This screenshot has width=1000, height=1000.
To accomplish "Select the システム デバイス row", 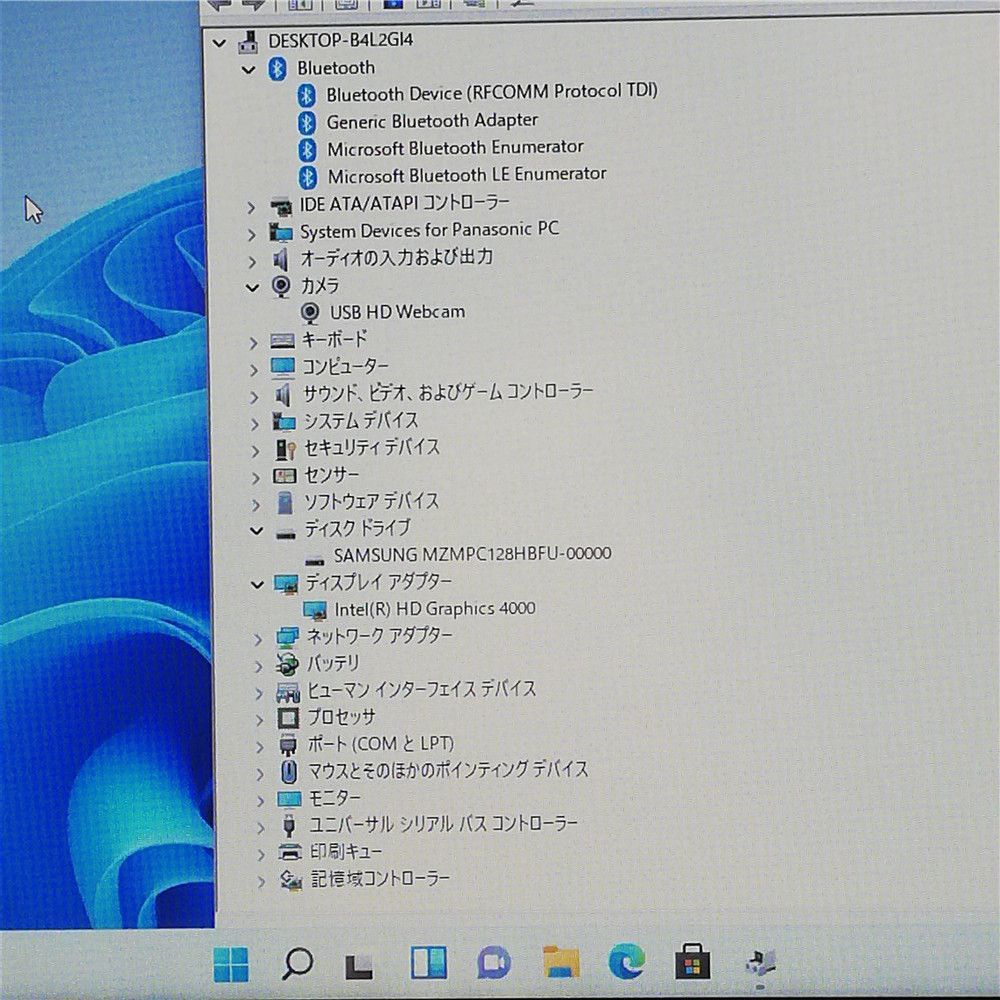I will (x=361, y=420).
